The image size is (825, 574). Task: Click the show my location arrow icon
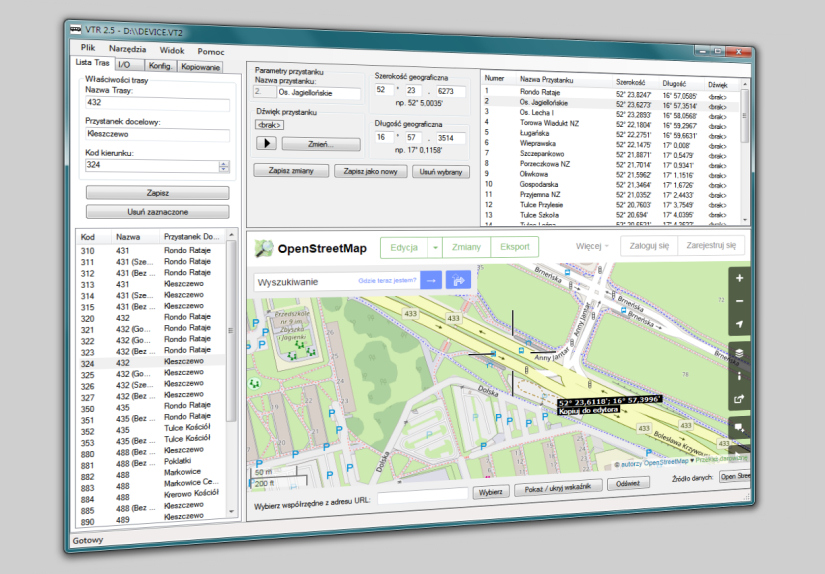point(739,324)
